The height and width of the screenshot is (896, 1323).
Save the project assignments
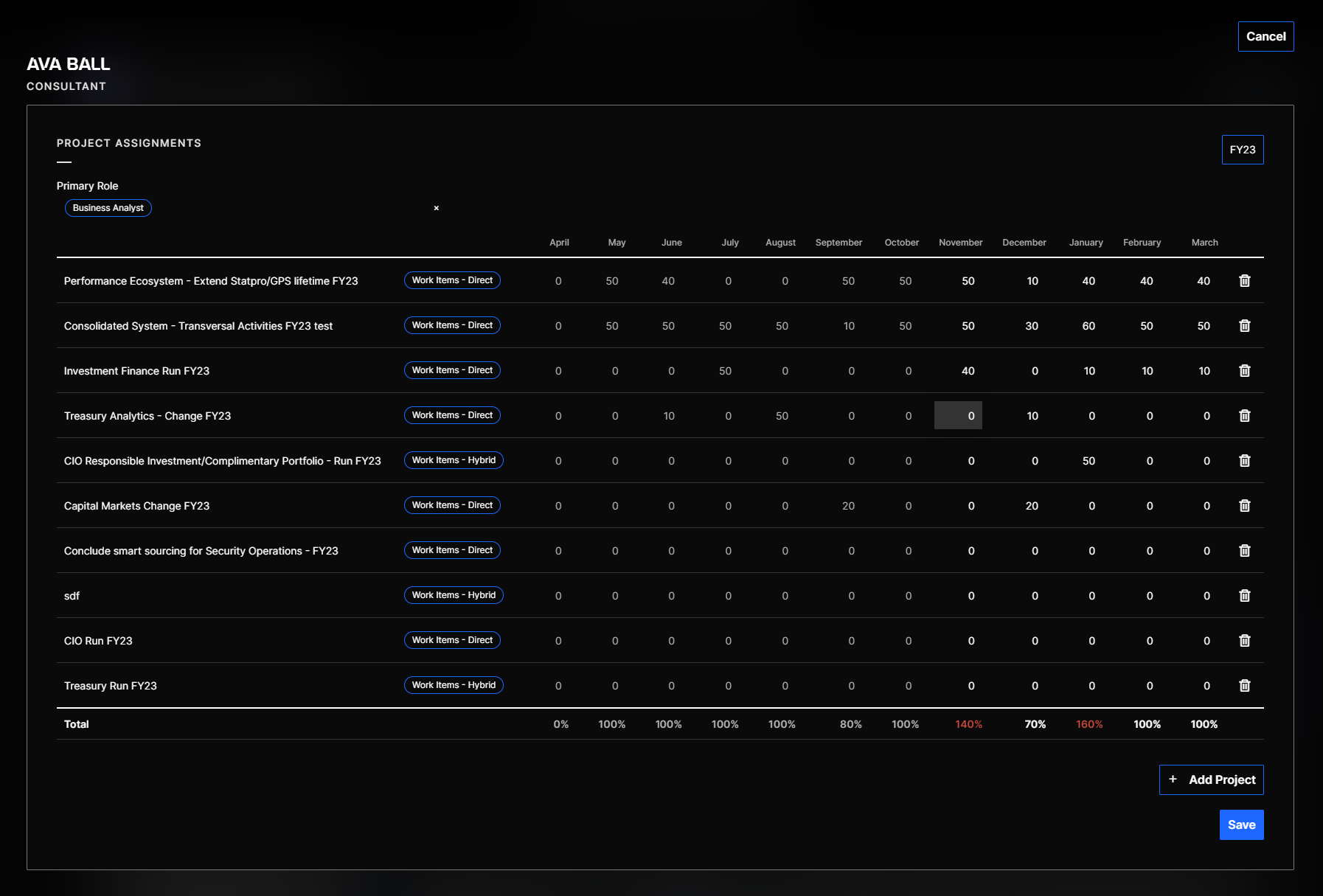pyautogui.click(x=1241, y=825)
